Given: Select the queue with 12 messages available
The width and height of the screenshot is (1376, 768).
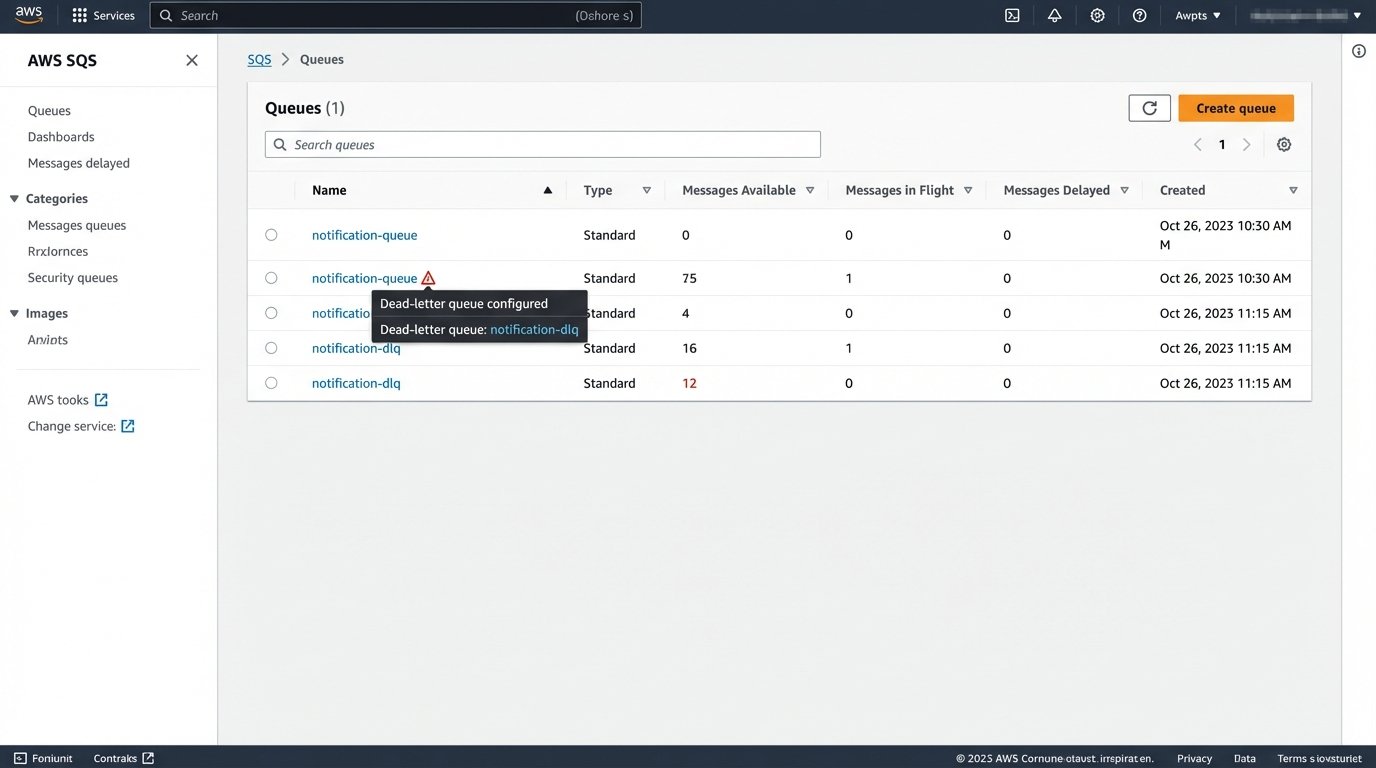Looking at the screenshot, I should pos(271,383).
